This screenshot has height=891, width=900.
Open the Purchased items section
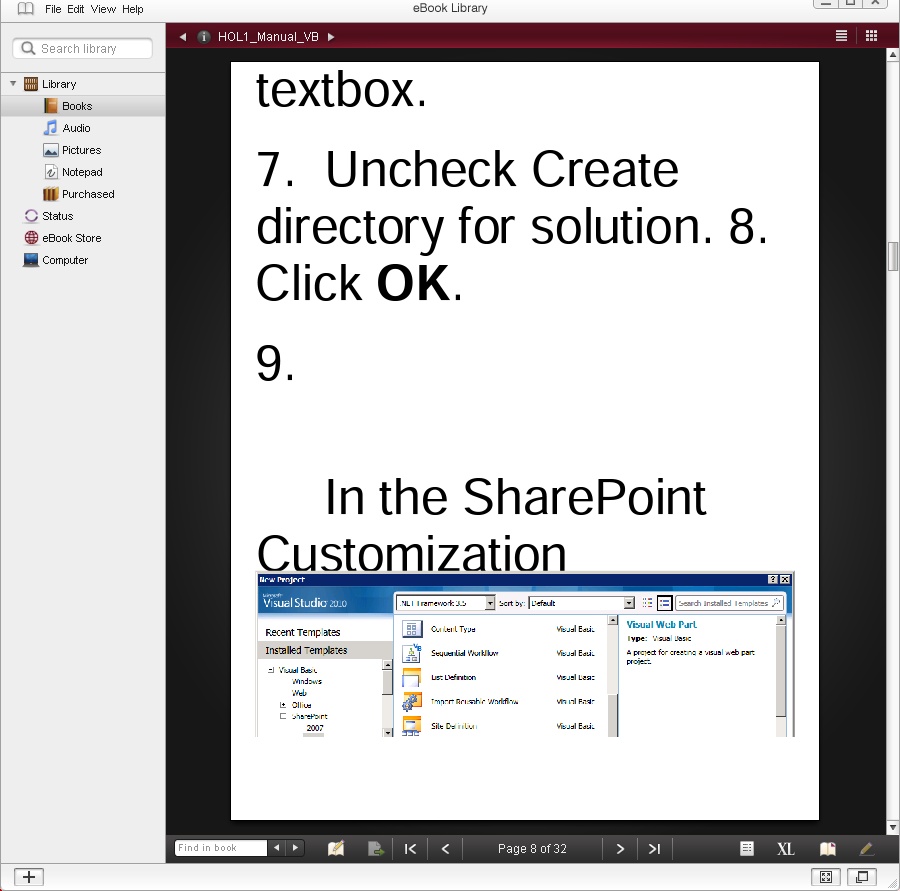click(x=88, y=194)
